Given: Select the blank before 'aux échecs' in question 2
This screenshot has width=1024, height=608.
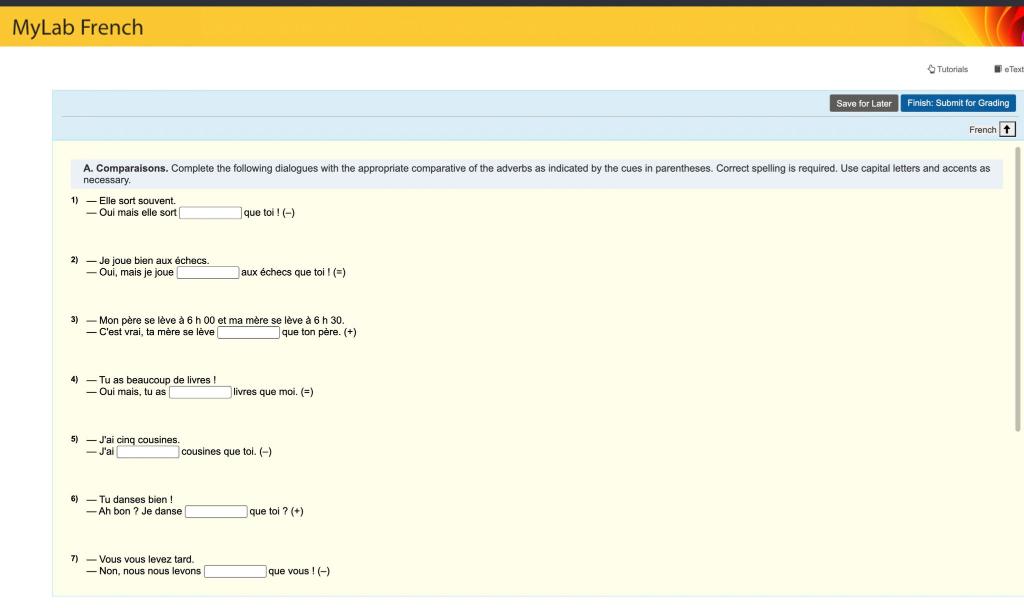Looking at the screenshot, I should click(x=207, y=272).
